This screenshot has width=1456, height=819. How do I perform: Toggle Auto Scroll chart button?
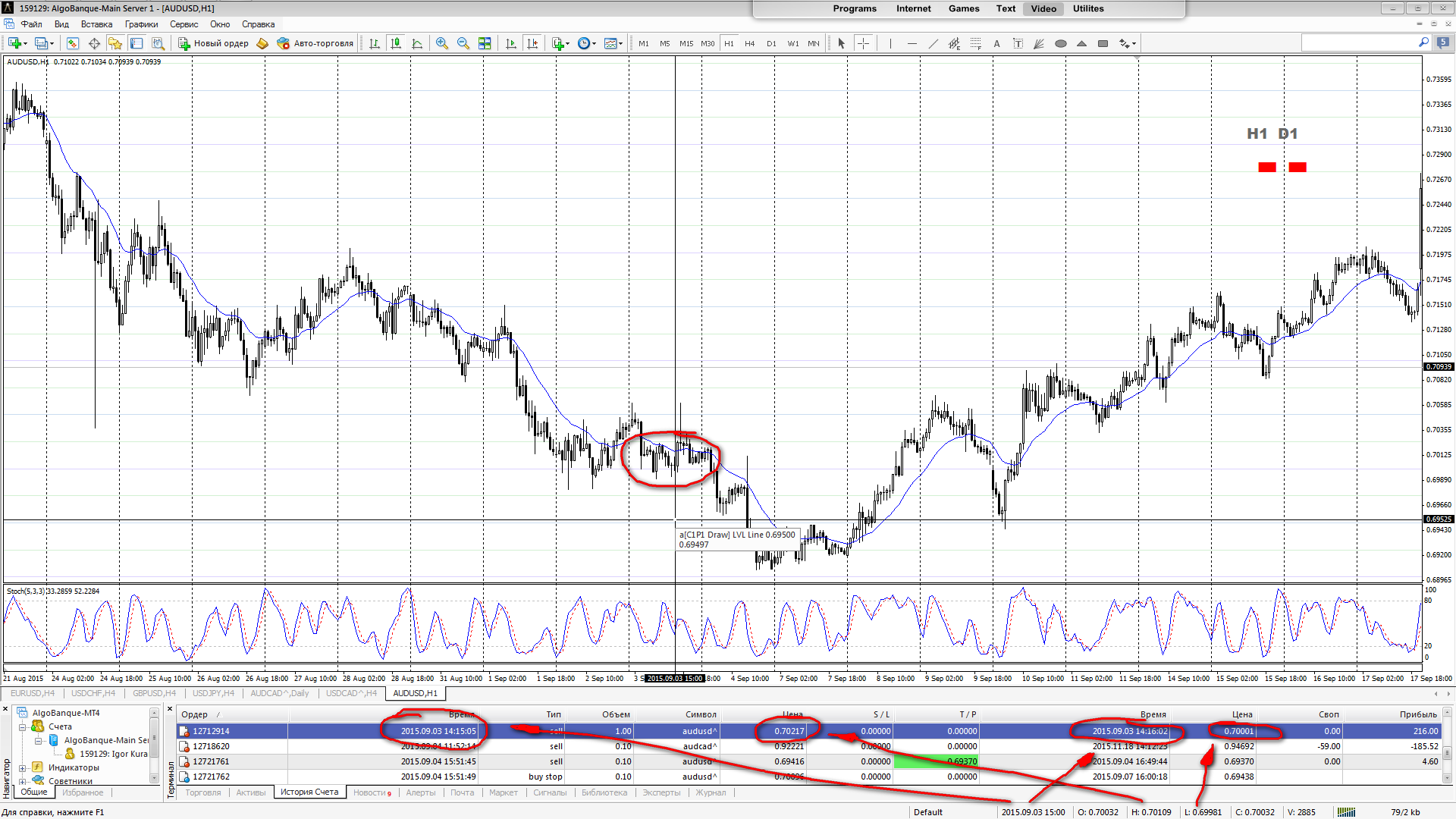tap(511, 43)
